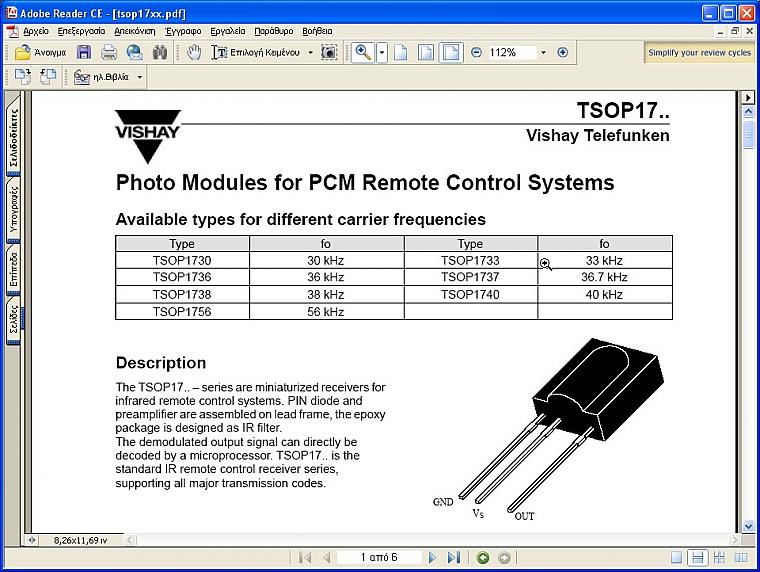Click the Email globe icon
760x572 pixels.
(x=134, y=52)
